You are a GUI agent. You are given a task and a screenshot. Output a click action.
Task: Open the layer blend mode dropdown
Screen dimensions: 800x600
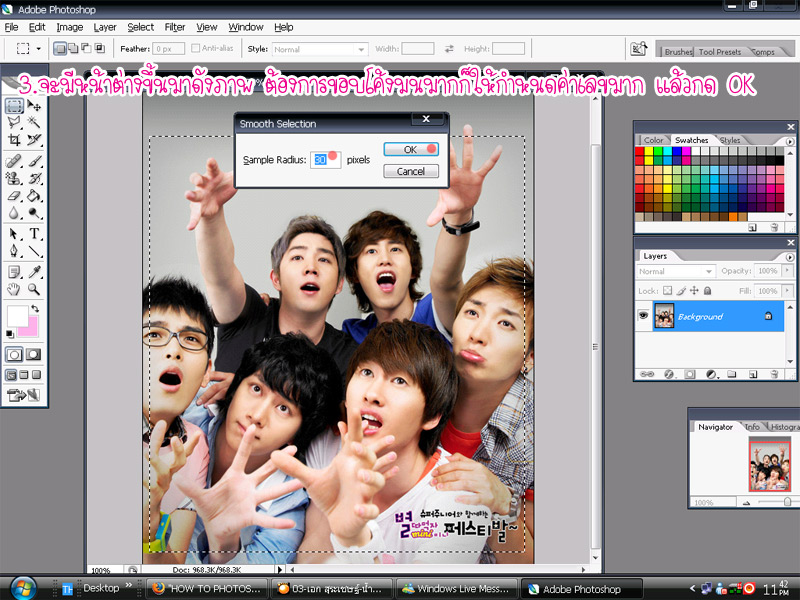[x=676, y=271]
